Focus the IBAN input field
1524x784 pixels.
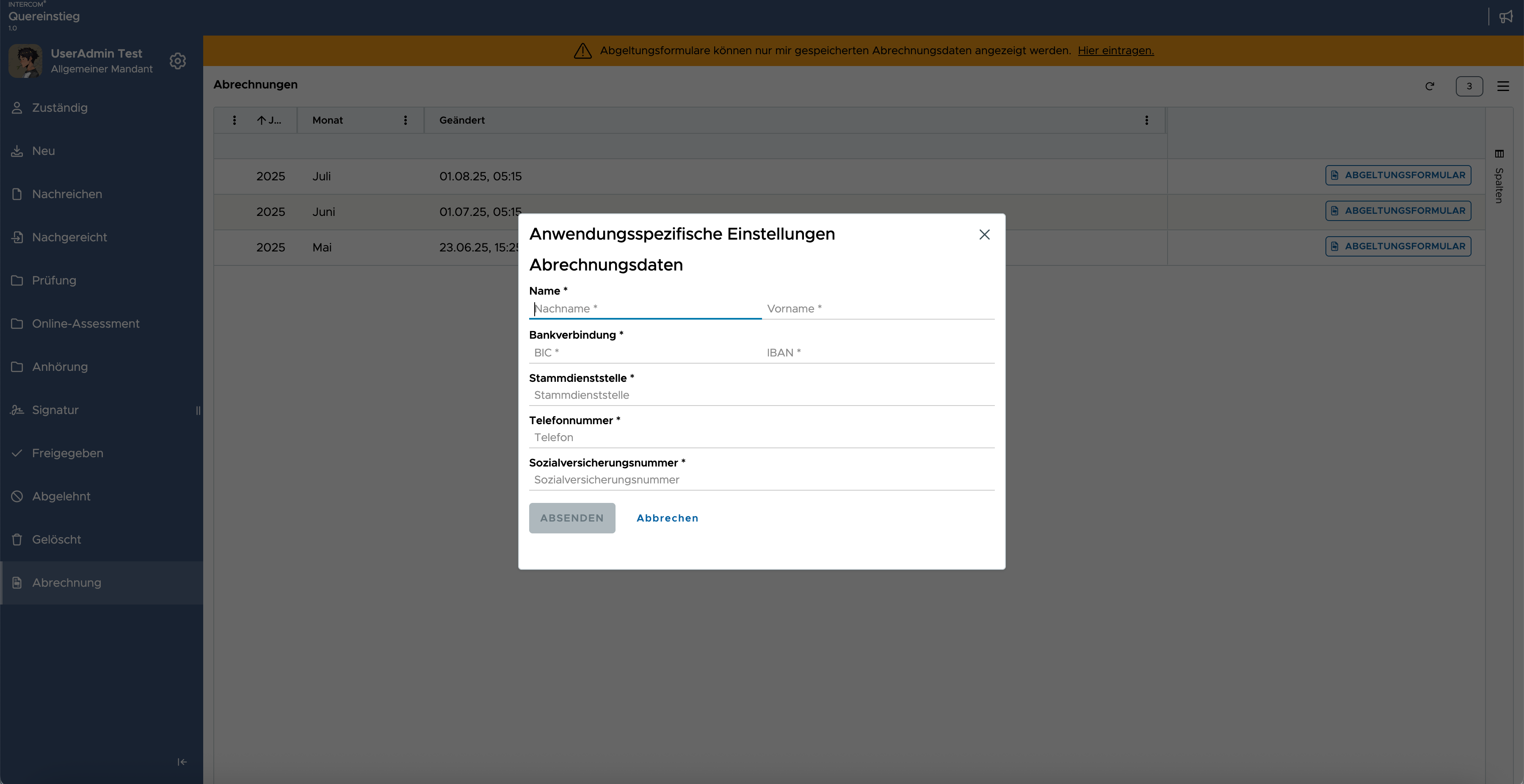click(878, 353)
